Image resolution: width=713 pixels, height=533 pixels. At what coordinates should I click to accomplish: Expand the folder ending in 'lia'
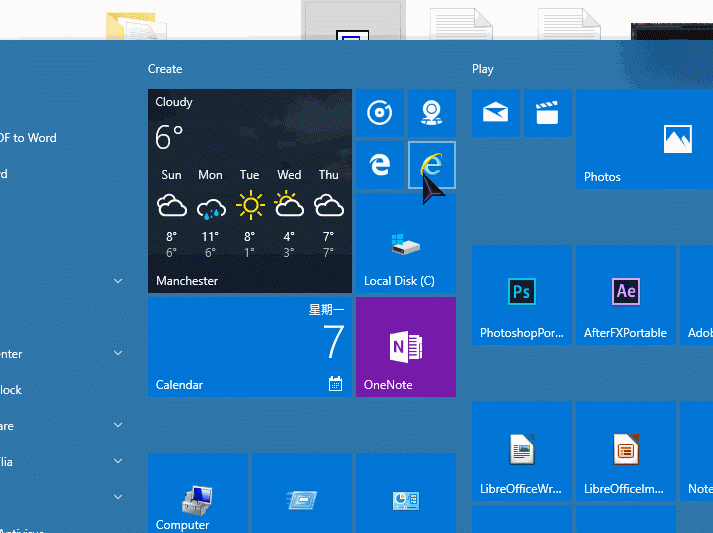(118, 461)
